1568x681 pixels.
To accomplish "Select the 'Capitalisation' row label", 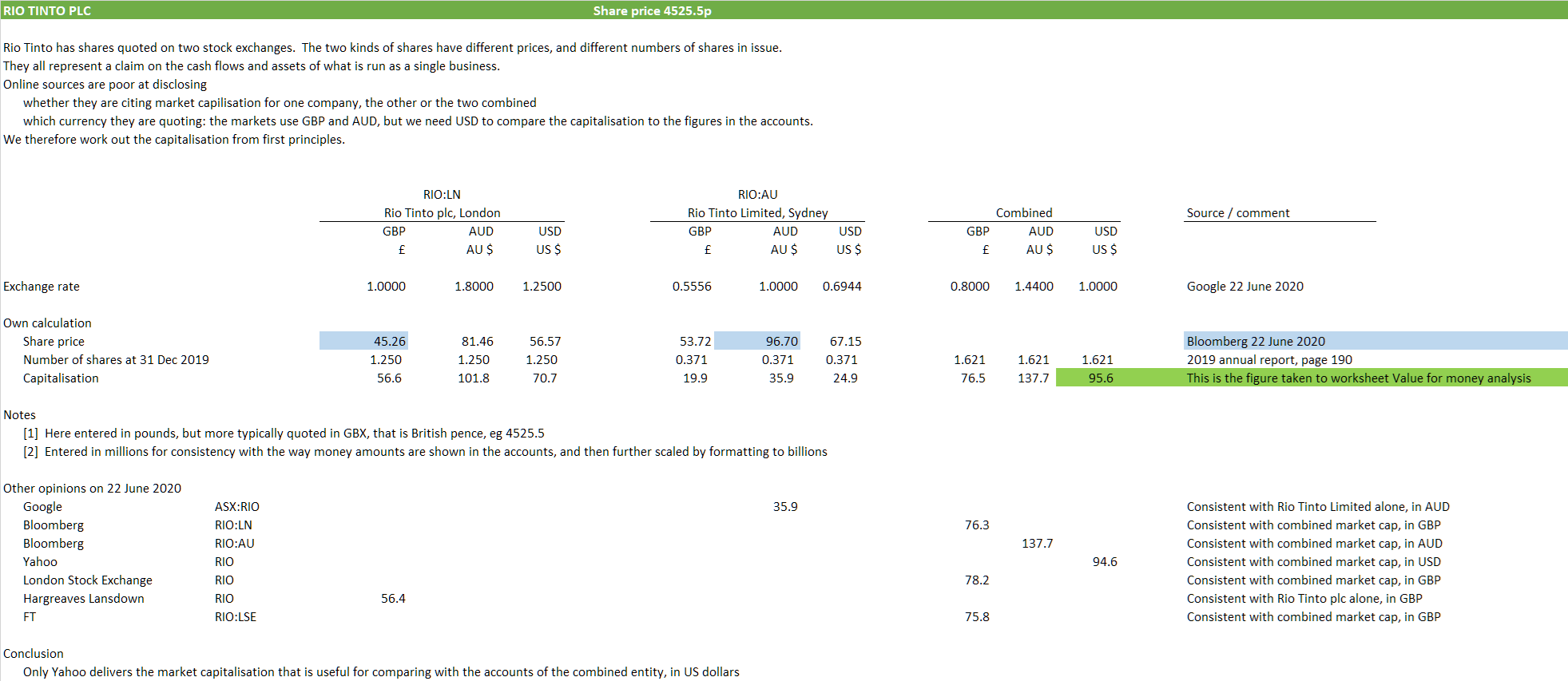I will click(61, 378).
